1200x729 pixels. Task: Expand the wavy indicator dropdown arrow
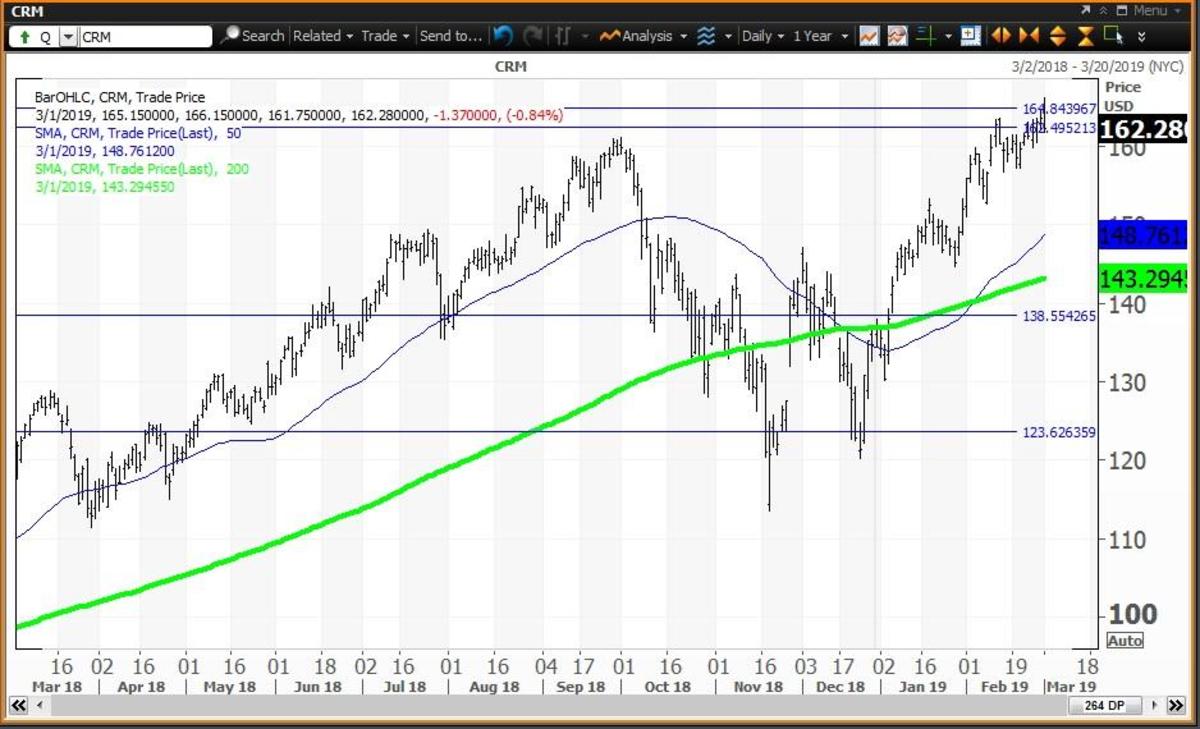point(727,36)
